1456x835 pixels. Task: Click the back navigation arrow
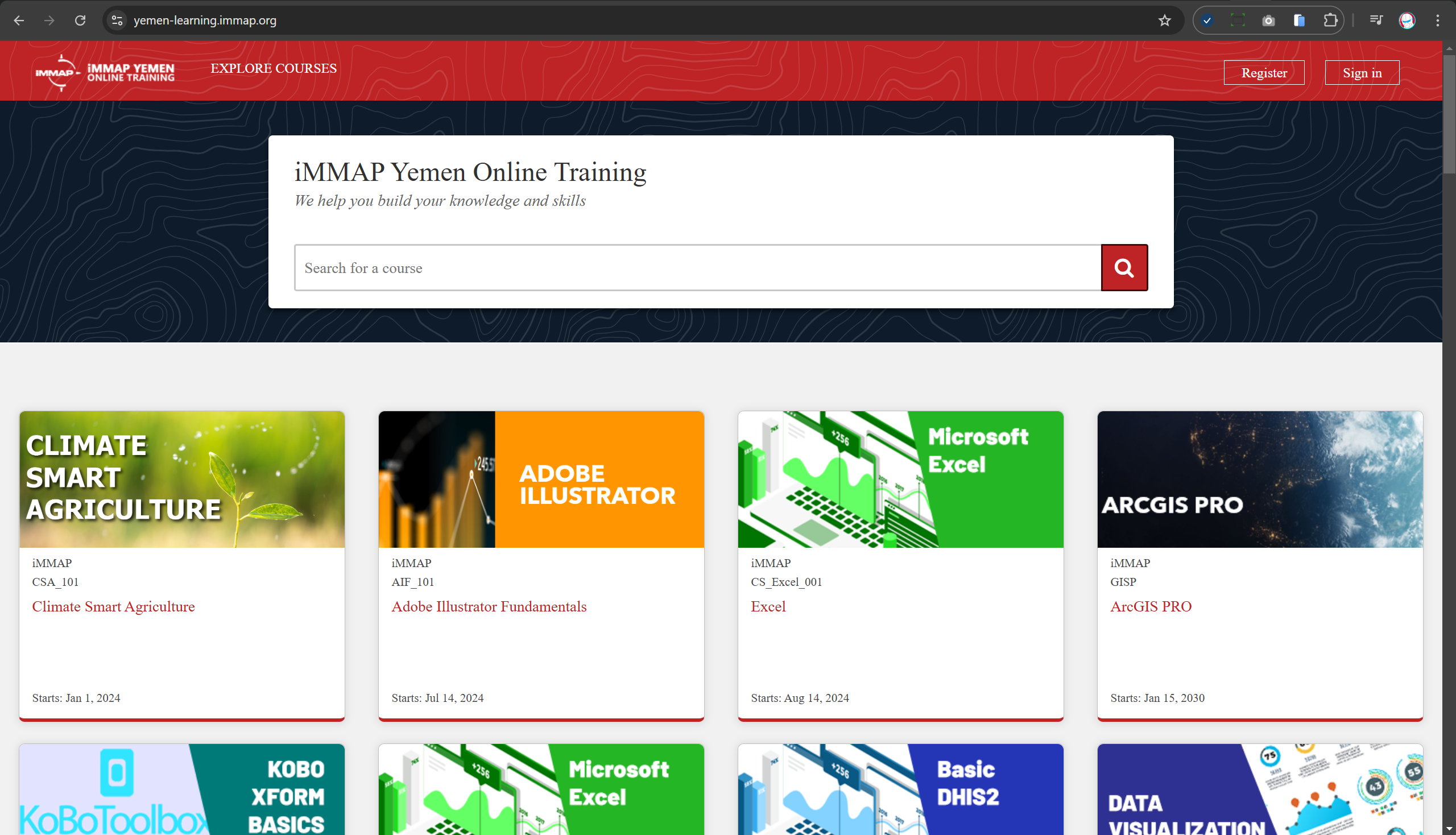pyautogui.click(x=19, y=20)
